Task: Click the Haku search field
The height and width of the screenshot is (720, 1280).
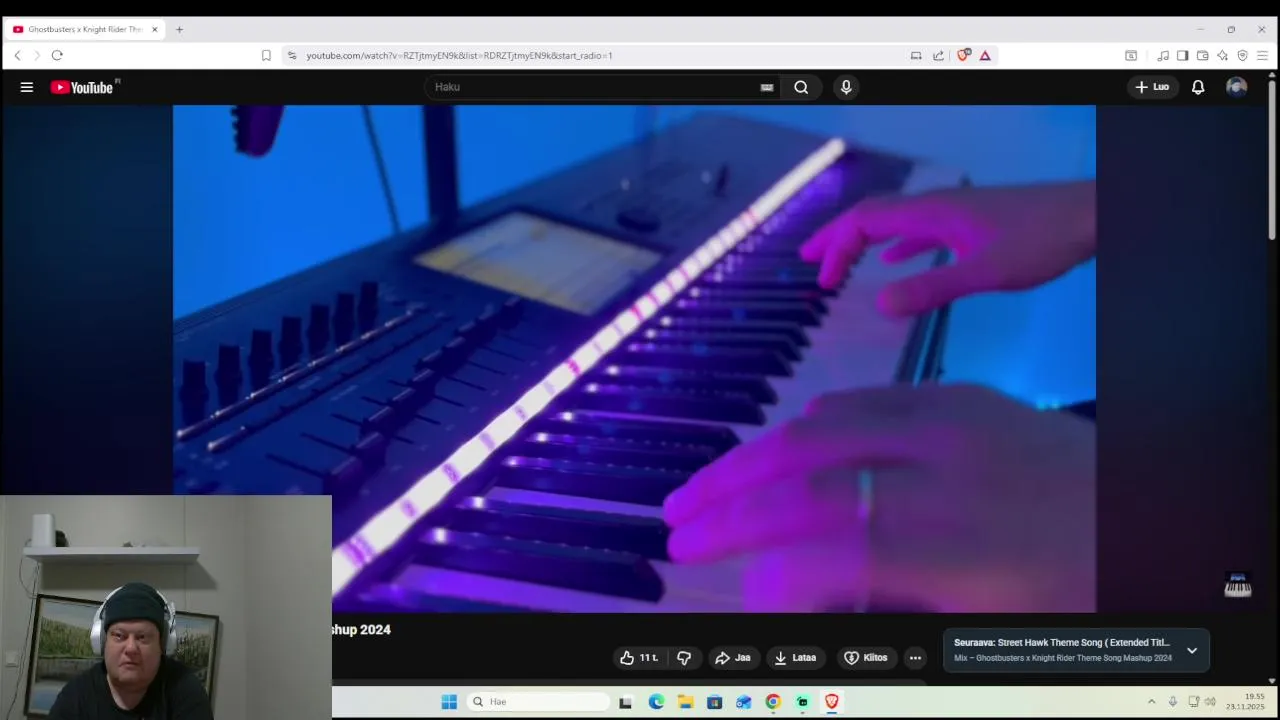Action: click(x=595, y=87)
